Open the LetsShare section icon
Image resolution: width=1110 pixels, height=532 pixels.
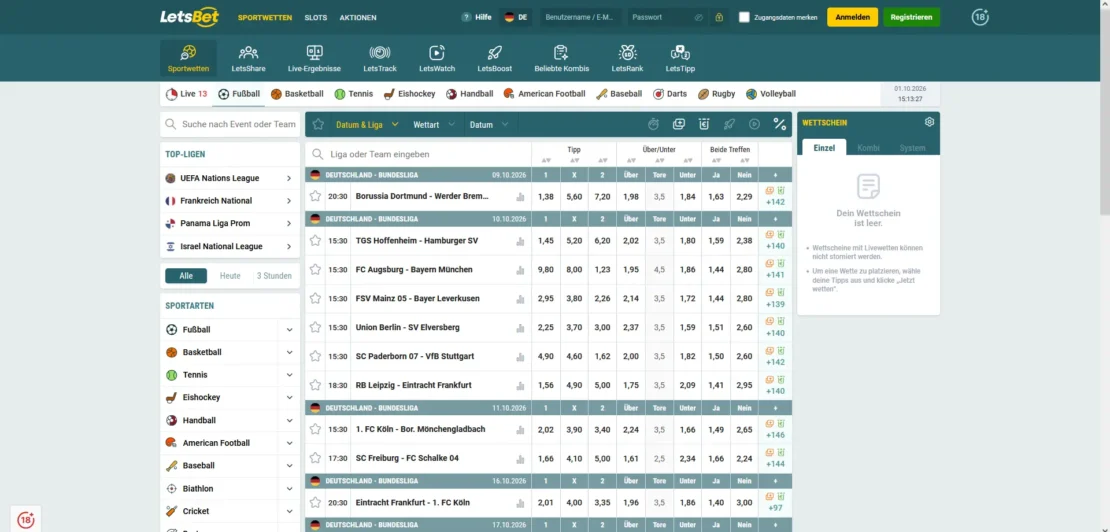[248, 52]
